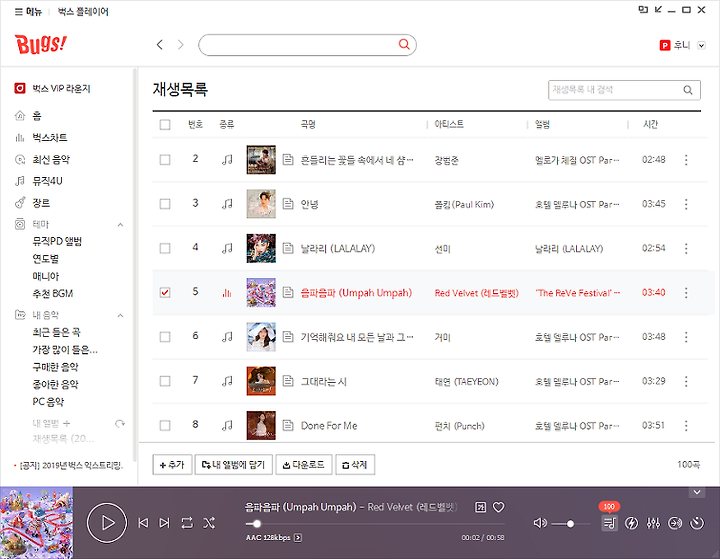Collapse the 테마 section
The width and height of the screenshot is (720, 559).
[x=120, y=225]
